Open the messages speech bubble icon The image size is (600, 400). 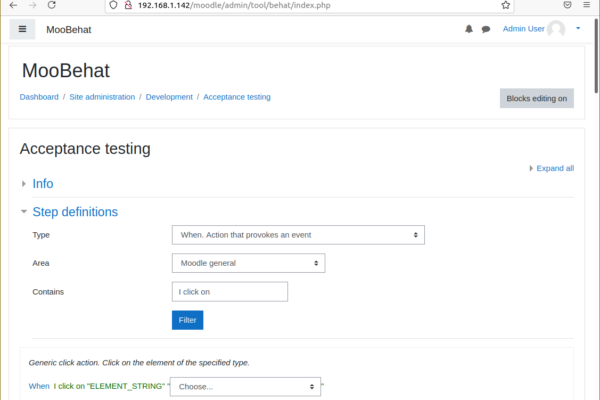point(486,29)
